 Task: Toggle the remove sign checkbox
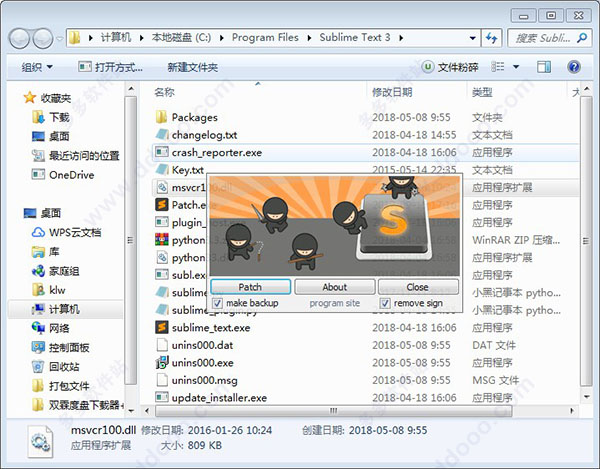pos(385,303)
